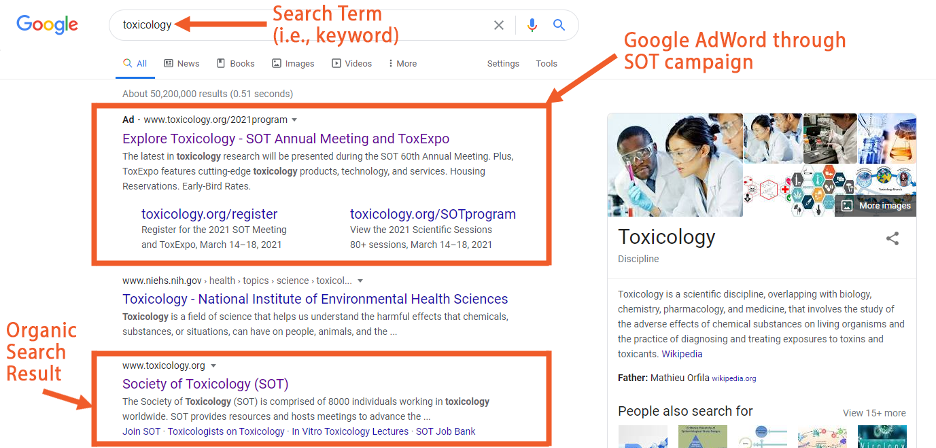The width and height of the screenshot is (936, 448).
Task: Click the Google logo
Action: tap(47, 25)
